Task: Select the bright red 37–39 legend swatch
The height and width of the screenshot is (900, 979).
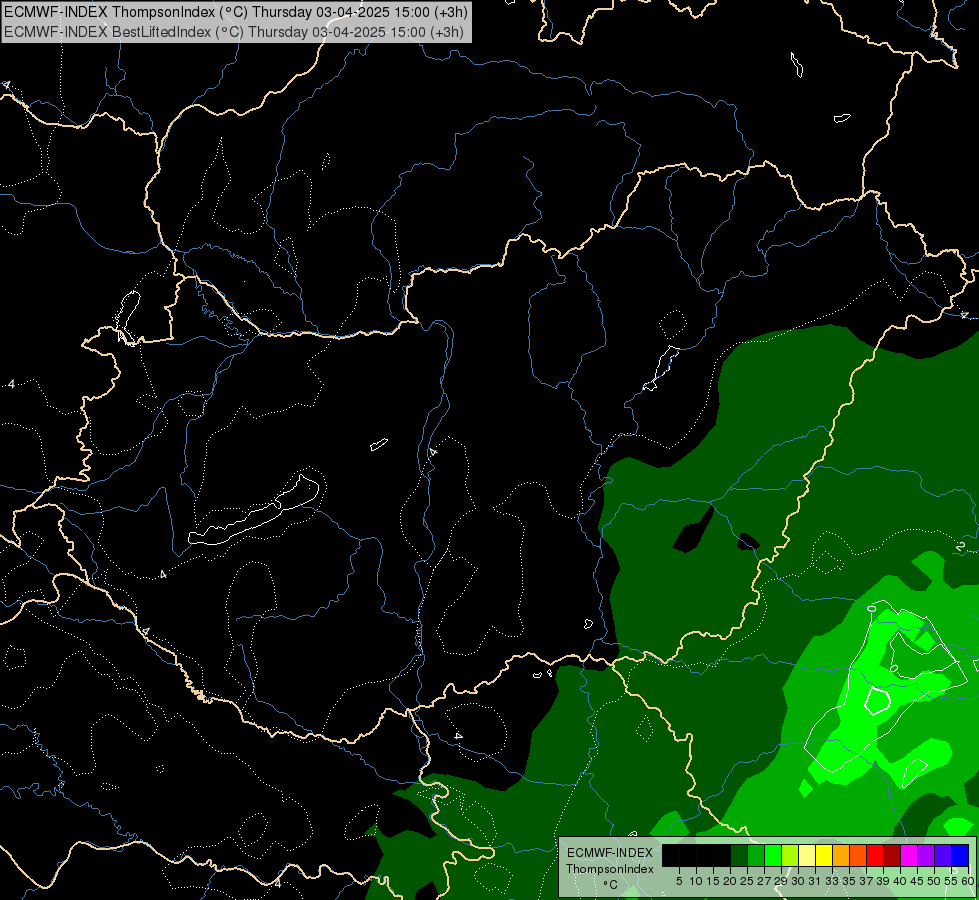Action: pyautogui.click(x=875, y=855)
